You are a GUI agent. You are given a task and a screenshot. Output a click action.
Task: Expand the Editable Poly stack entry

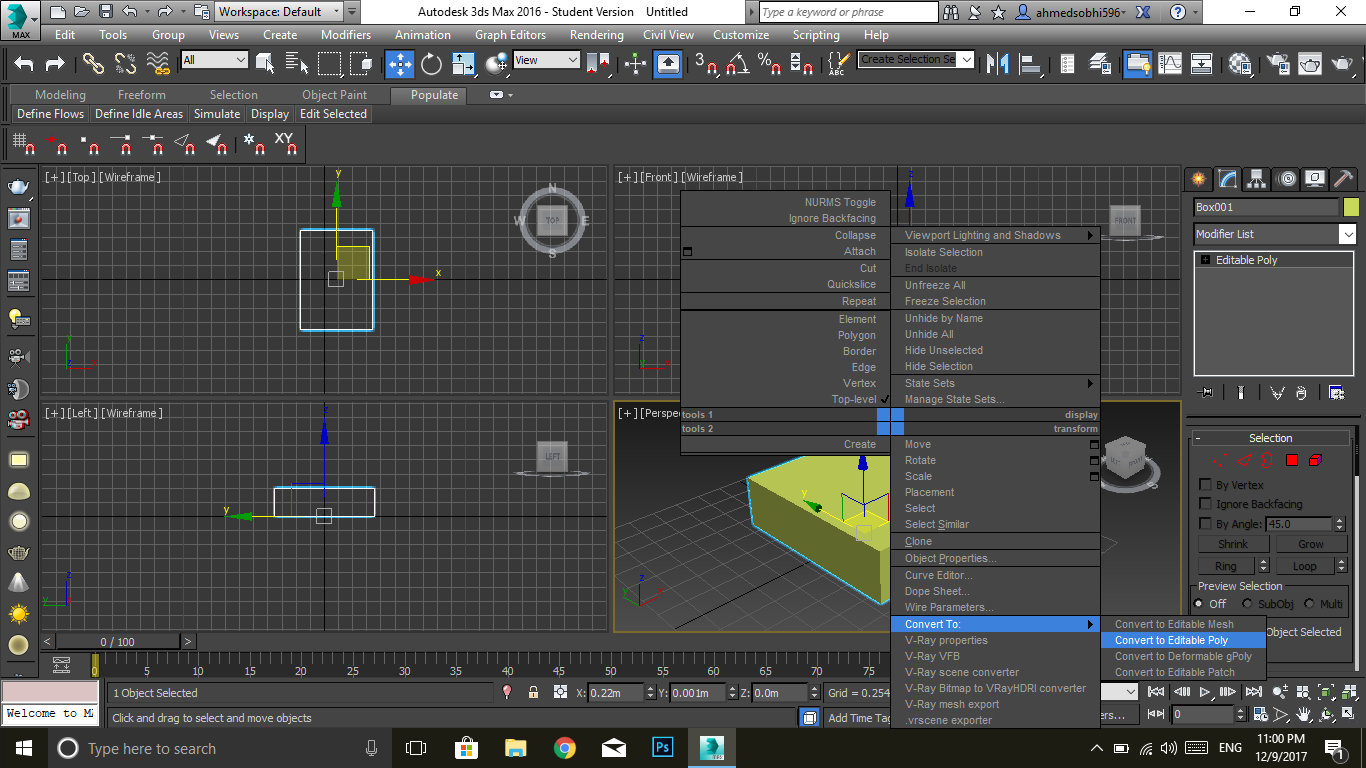click(1205, 260)
